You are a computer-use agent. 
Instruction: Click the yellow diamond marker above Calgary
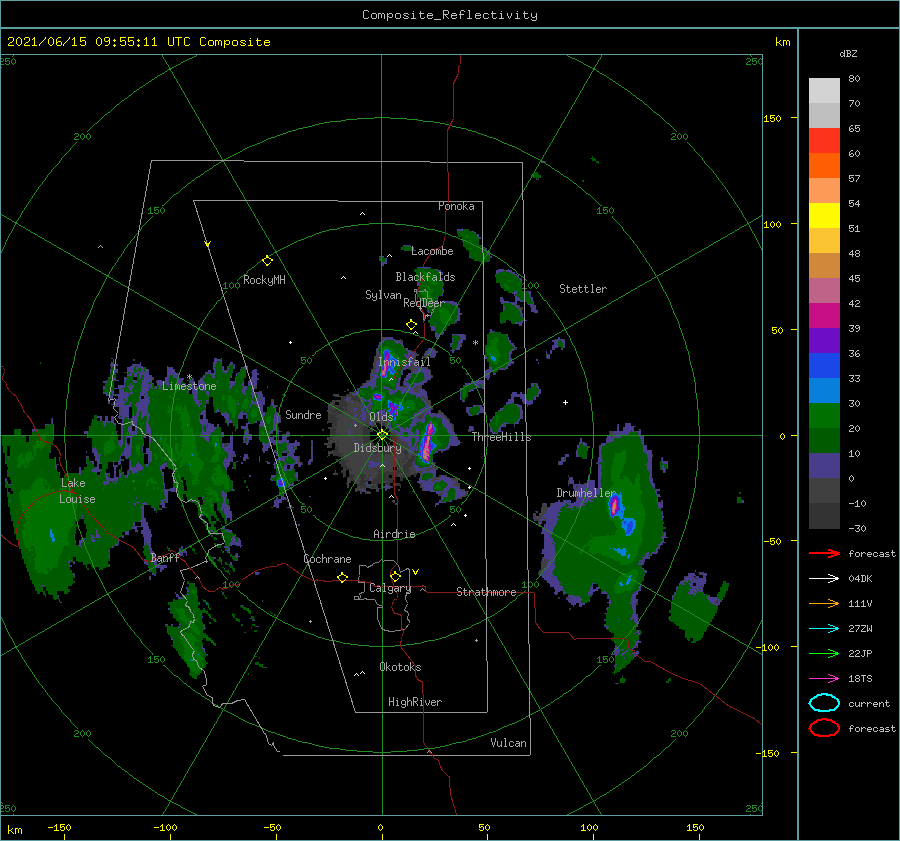pos(395,576)
